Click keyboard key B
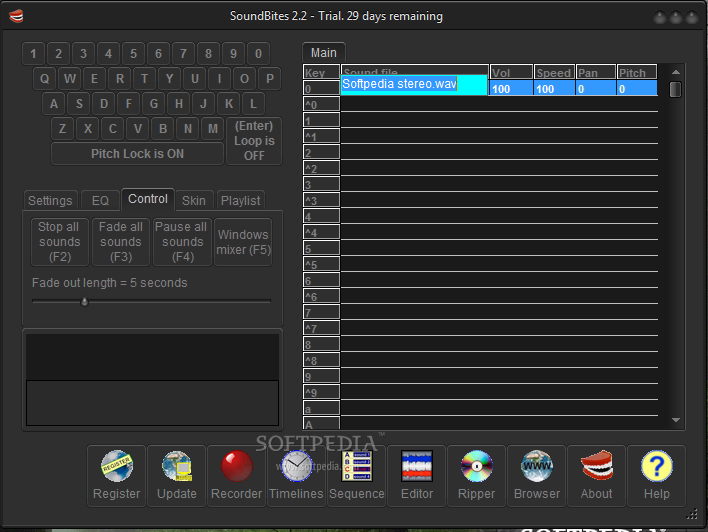This screenshot has height=532, width=708. [x=163, y=129]
